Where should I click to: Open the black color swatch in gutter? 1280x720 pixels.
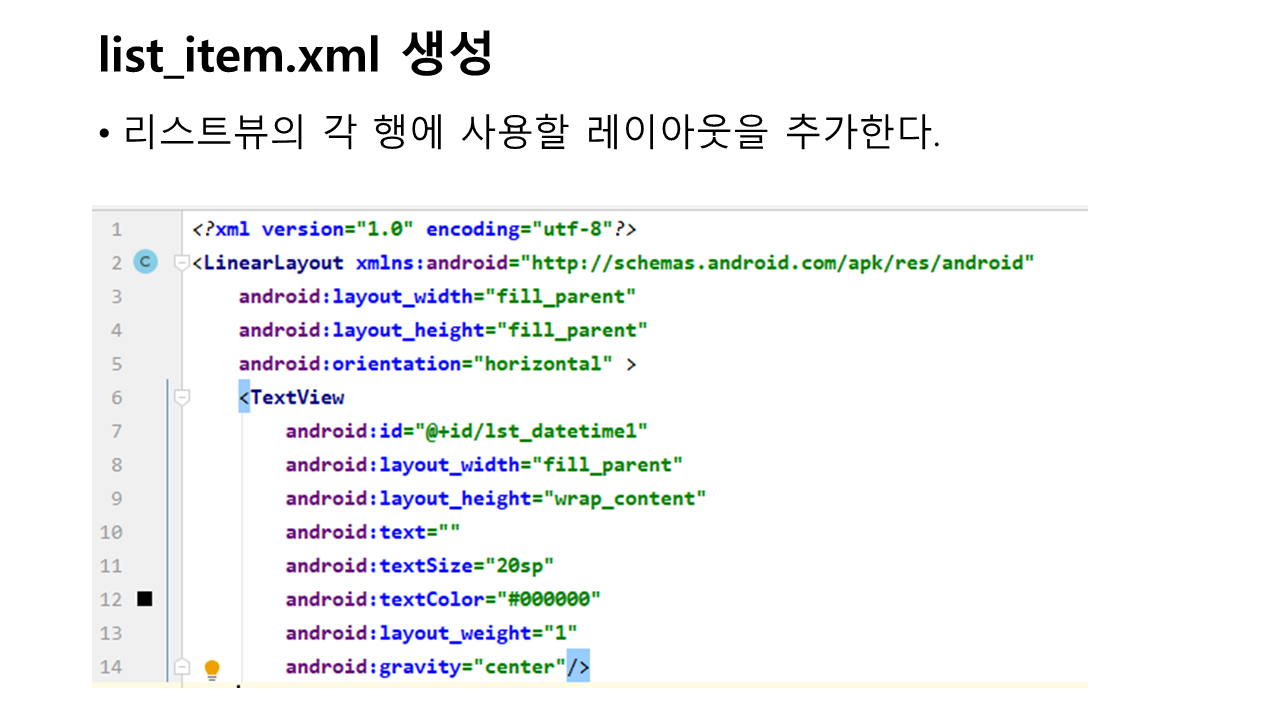145,599
